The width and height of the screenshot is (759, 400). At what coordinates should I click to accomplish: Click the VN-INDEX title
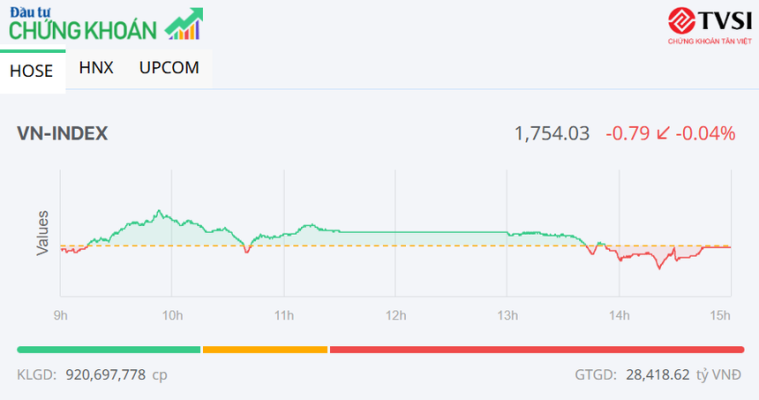coord(63,133)
